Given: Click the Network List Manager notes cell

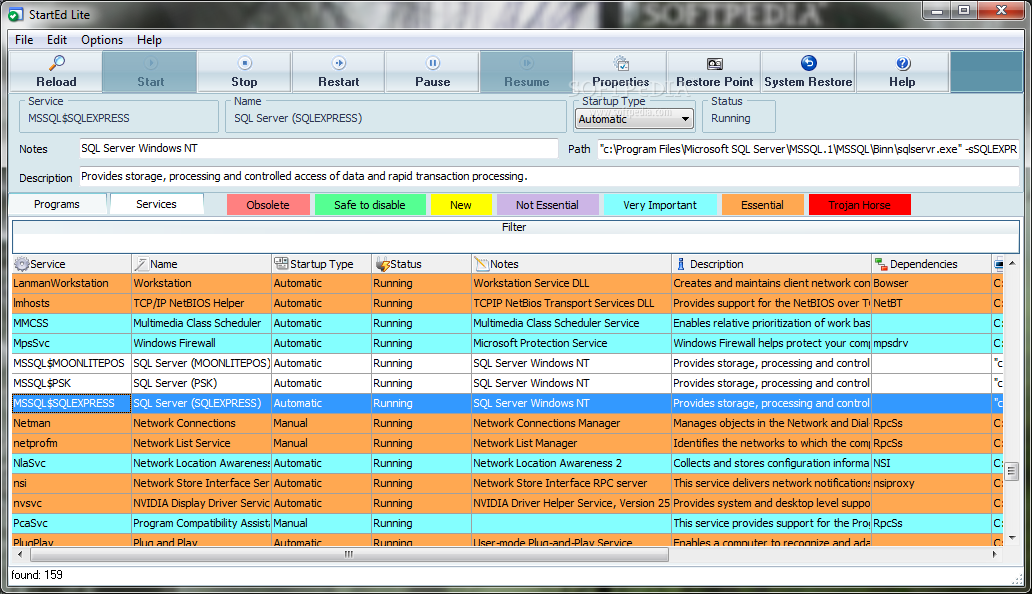Looking at the screenshot, I should (x=571, y=443).
